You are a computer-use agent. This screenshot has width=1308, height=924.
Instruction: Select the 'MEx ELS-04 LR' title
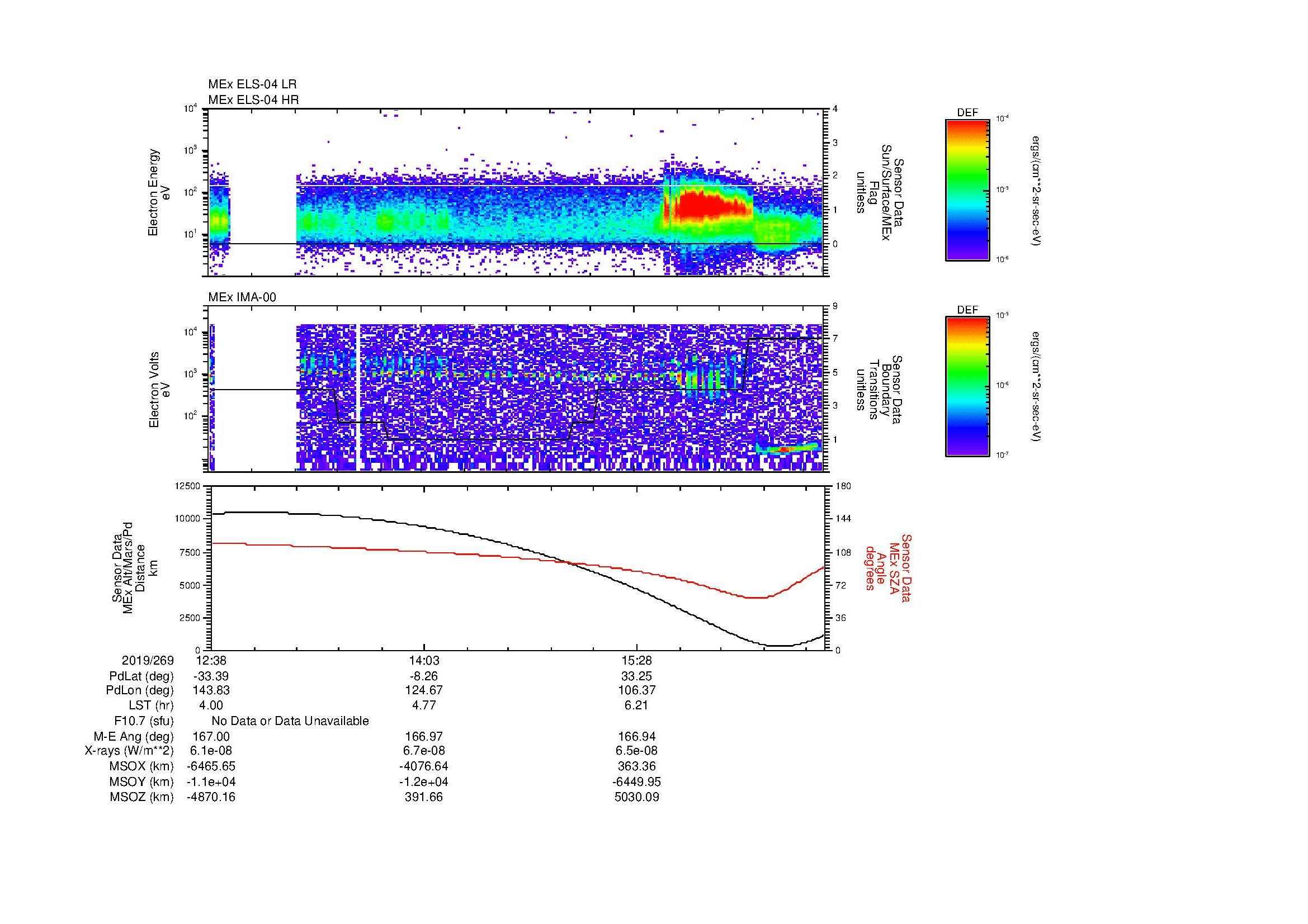[x=252, y=84]
